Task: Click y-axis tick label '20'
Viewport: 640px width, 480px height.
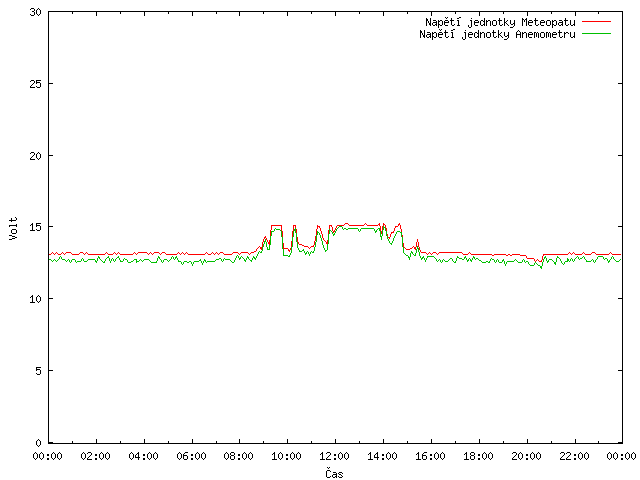Action: pyautogui.click(x=36, y=156)
